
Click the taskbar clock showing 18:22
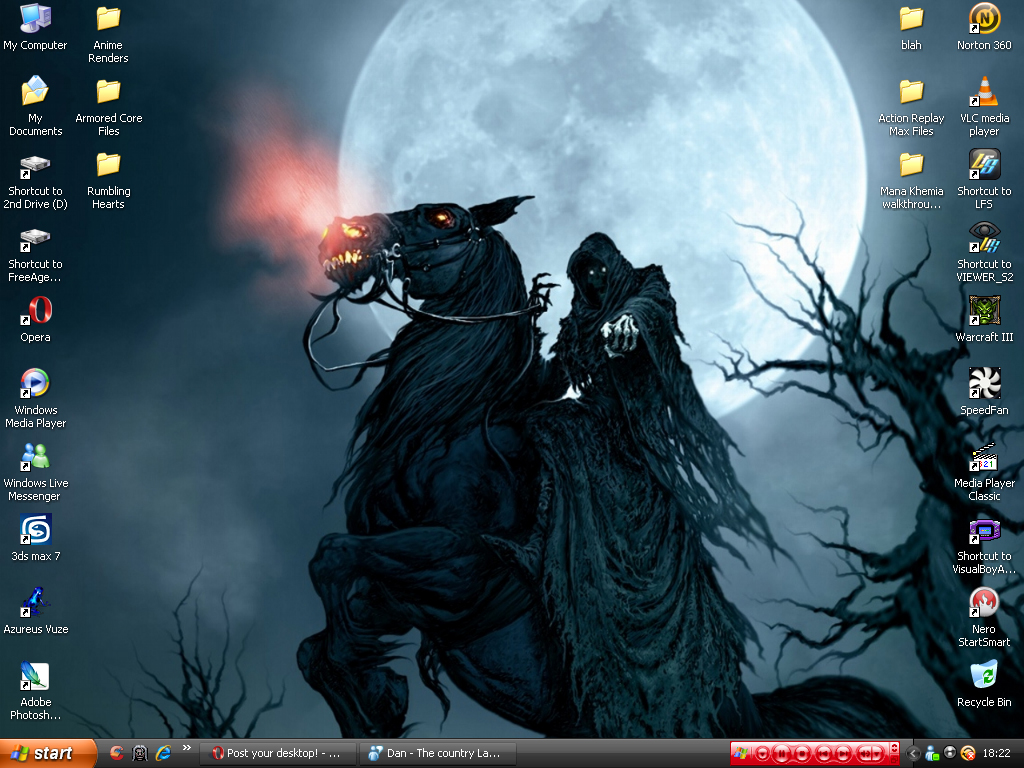coord(997,753)
